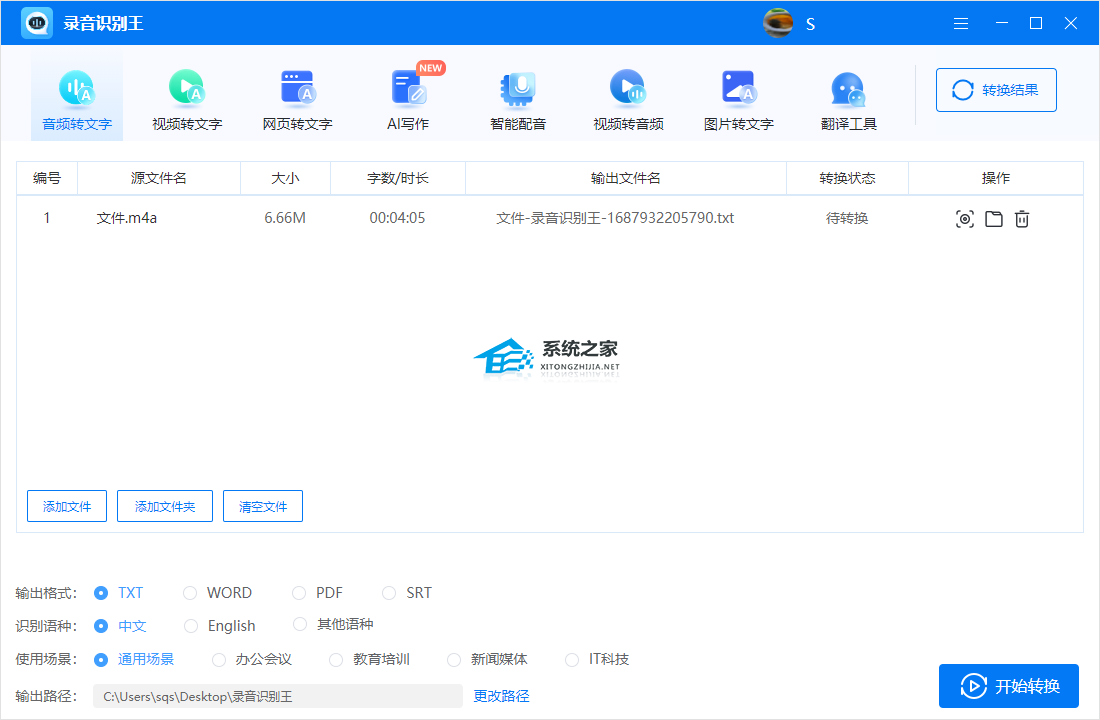Image resolution: width=1100 pixels, height=720 pixels.
Task: Click the 更改路径 change path link
Action: pyautogui.click(x=502, y=696)
